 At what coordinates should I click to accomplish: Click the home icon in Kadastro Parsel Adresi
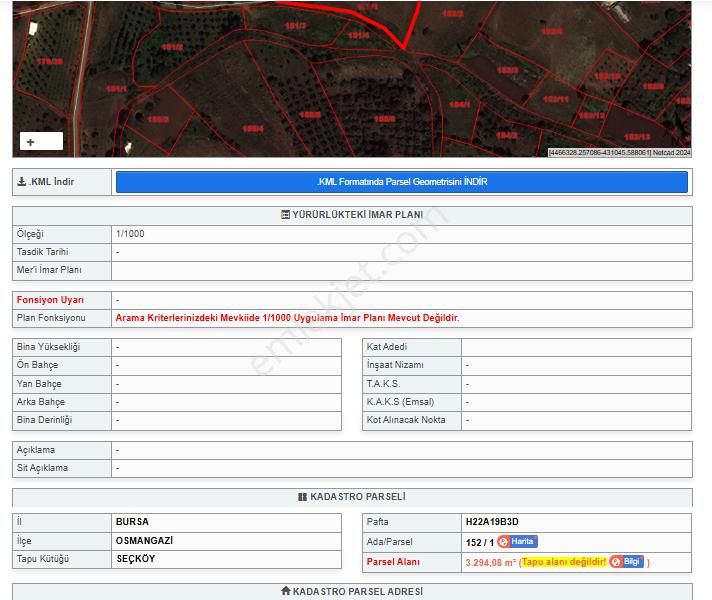285,591
